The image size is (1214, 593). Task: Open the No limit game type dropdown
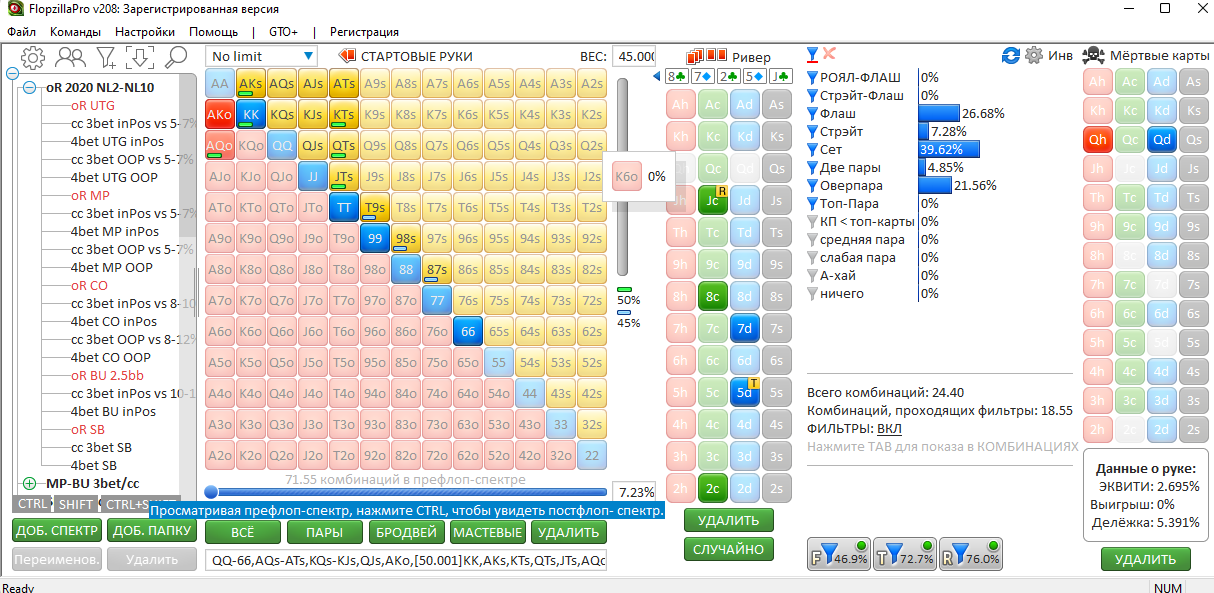click(262, 57)
